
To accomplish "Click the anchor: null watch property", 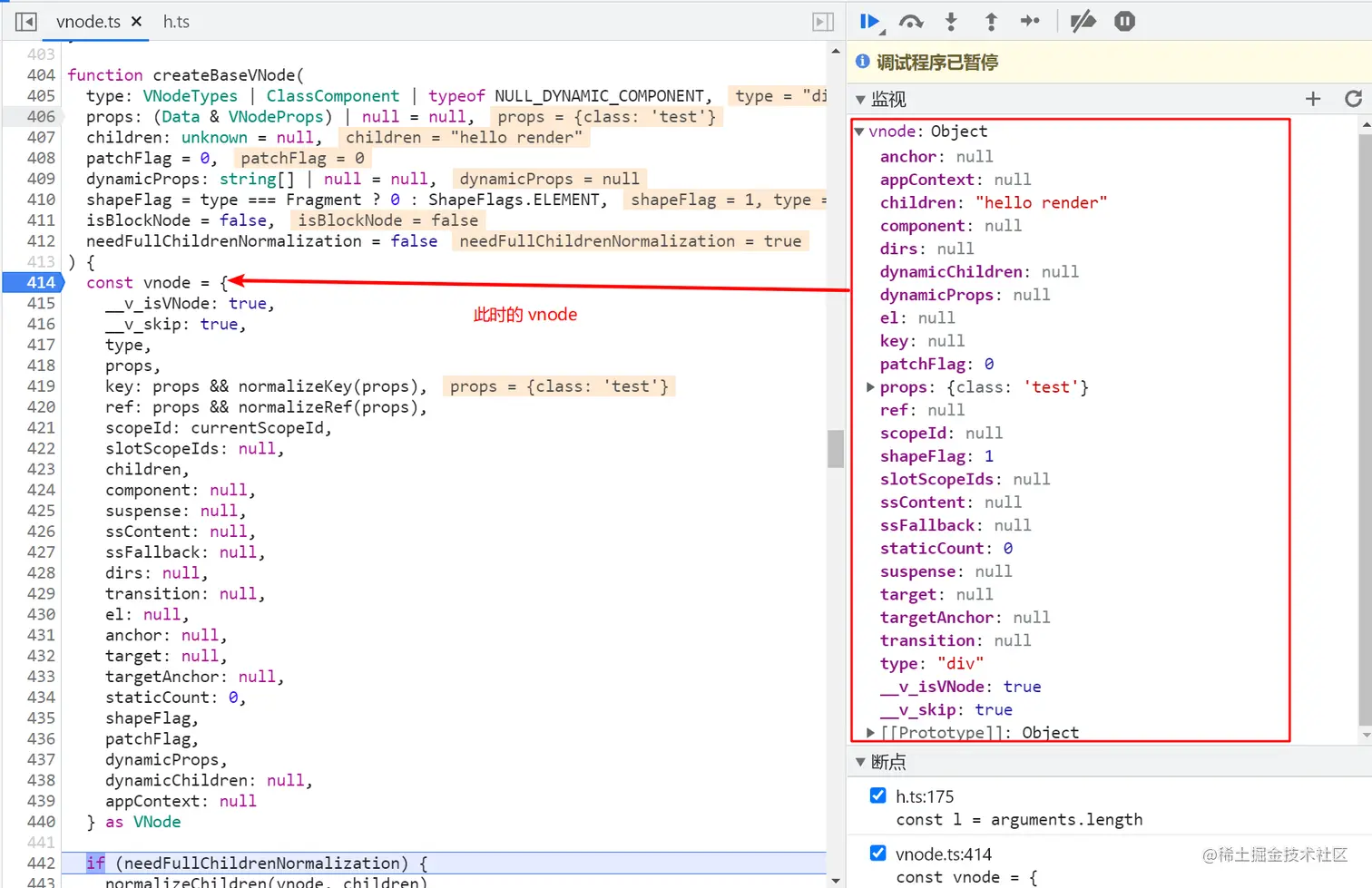I will coord(936,157).
